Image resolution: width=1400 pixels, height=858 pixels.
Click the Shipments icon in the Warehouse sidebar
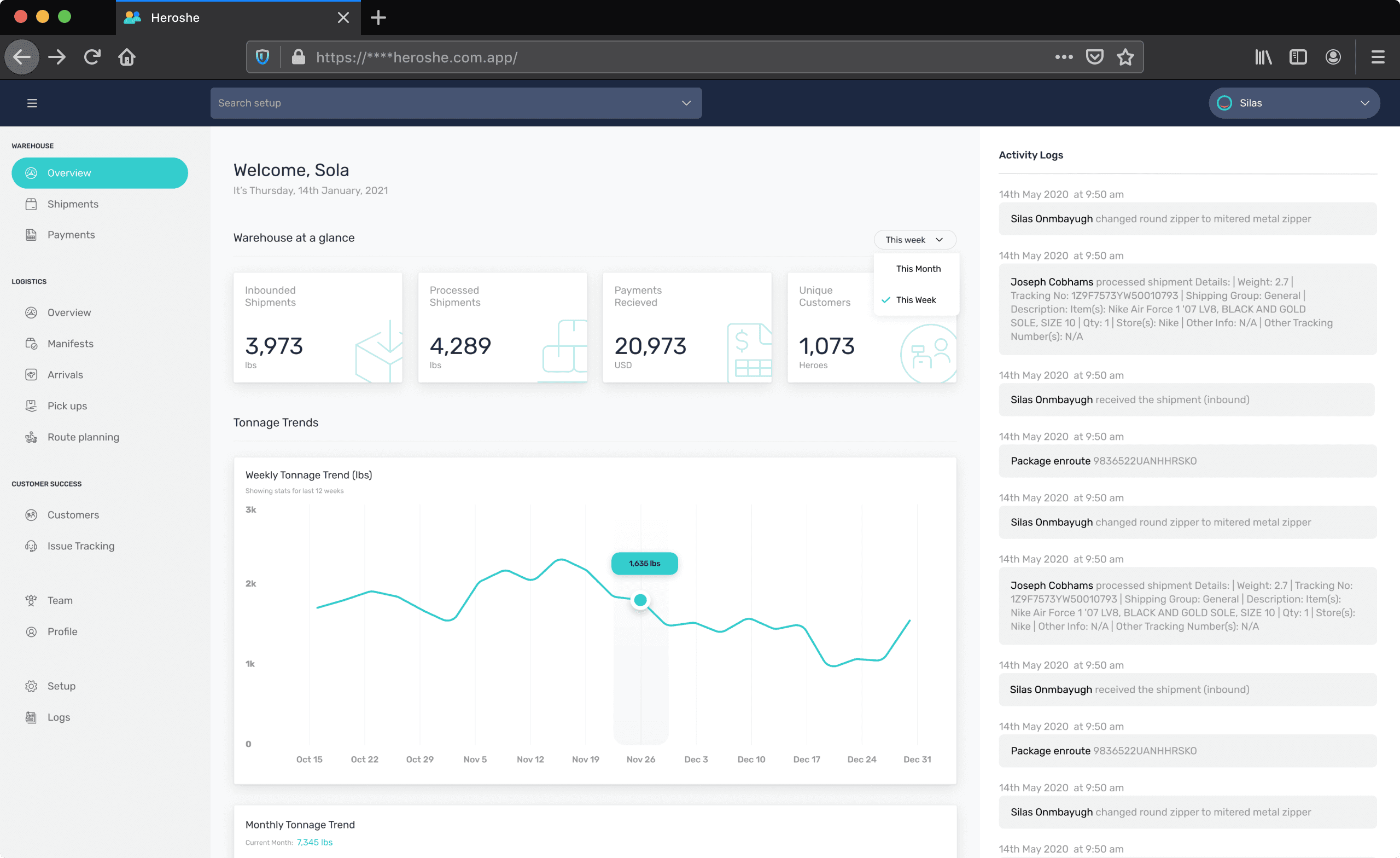tap(31, 204)
